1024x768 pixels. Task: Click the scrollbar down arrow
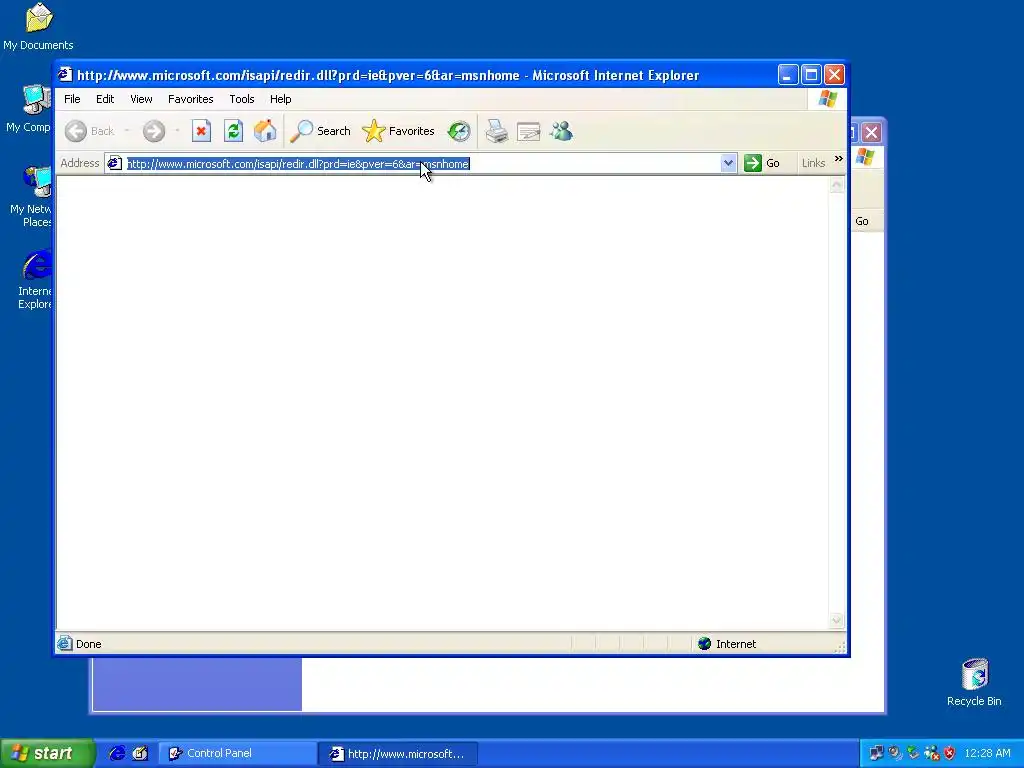click(837, 620)
